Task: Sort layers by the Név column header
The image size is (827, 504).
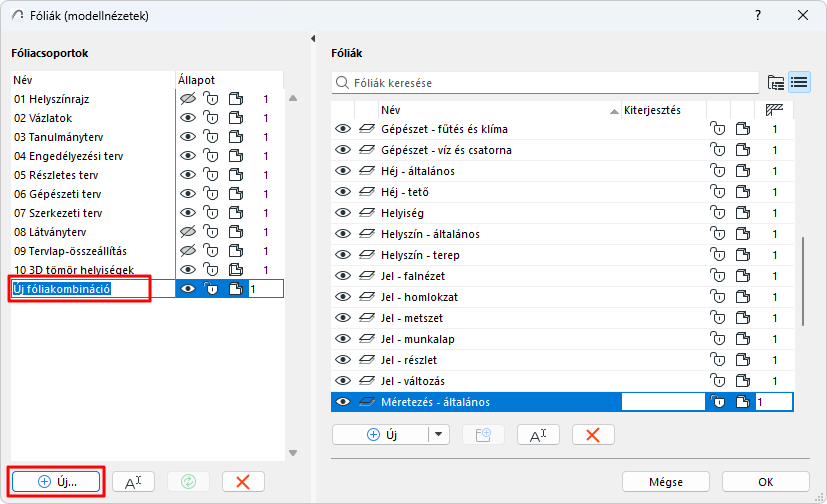Action: click(495, 110)
